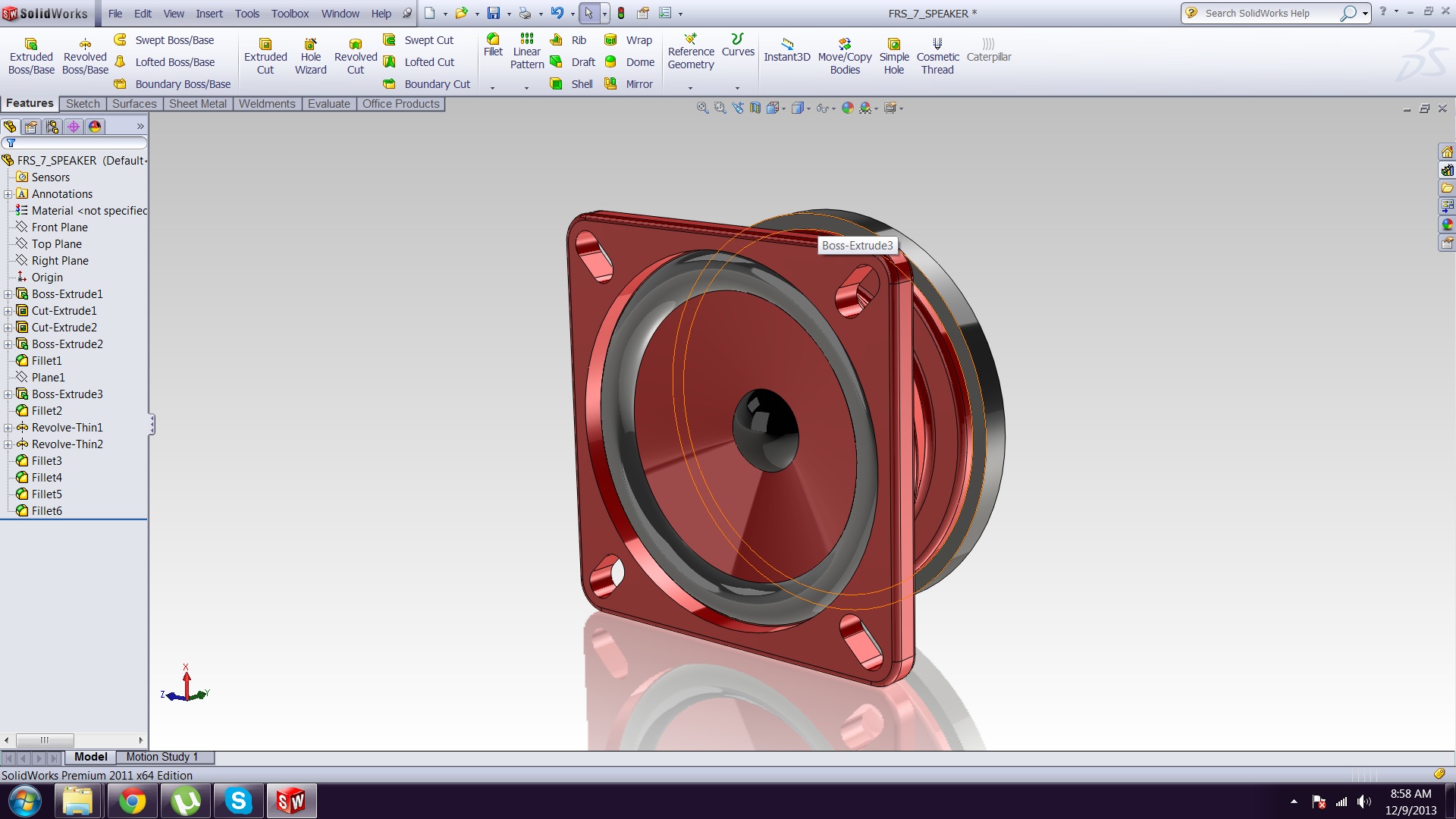The height and width of the screenshot is (819, 1456).
Task: Expand the Revolve-Thin2 feature node
Action: coord(8,444)
